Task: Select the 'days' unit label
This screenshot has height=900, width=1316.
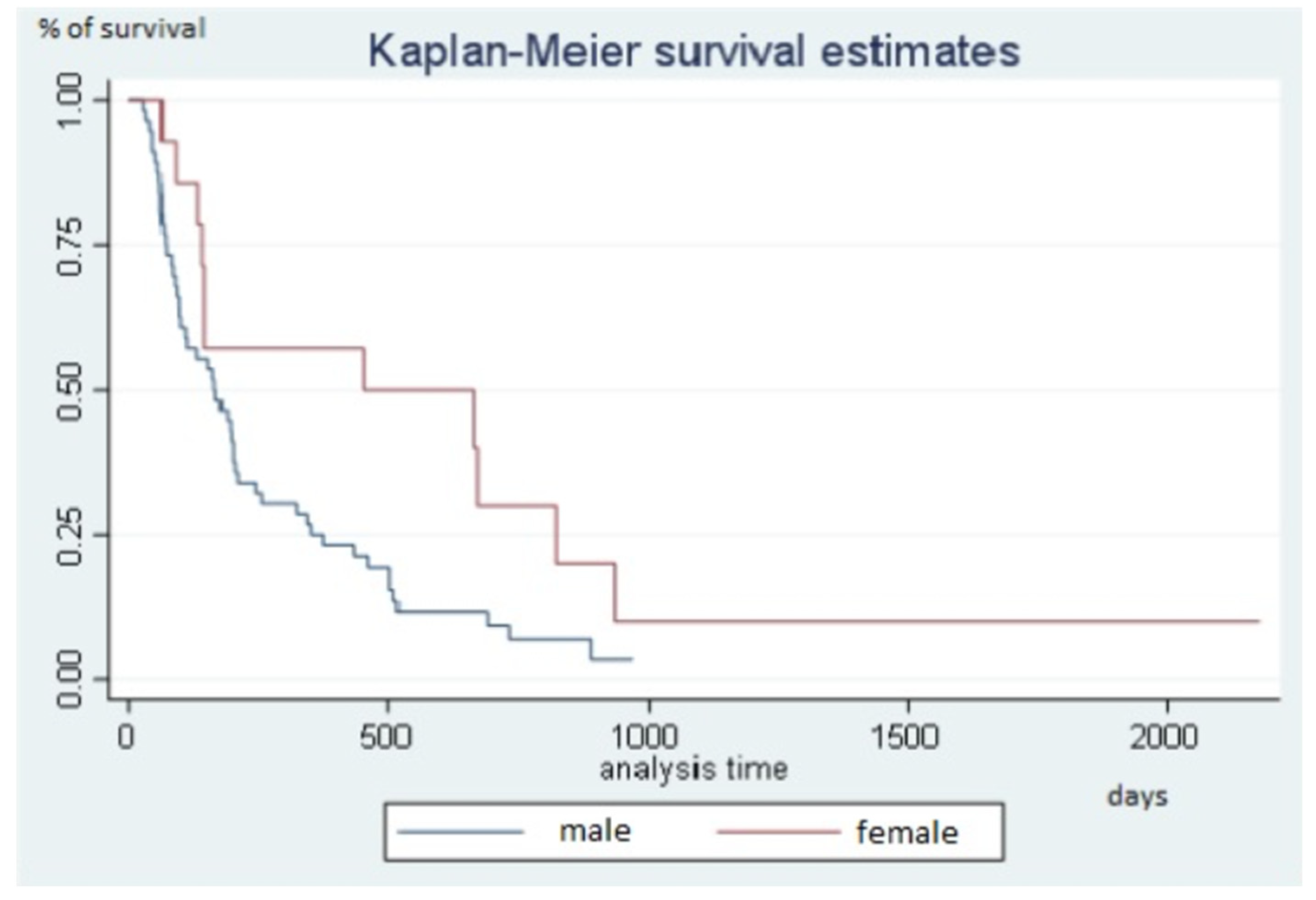Action: [x=1138, y=797]
